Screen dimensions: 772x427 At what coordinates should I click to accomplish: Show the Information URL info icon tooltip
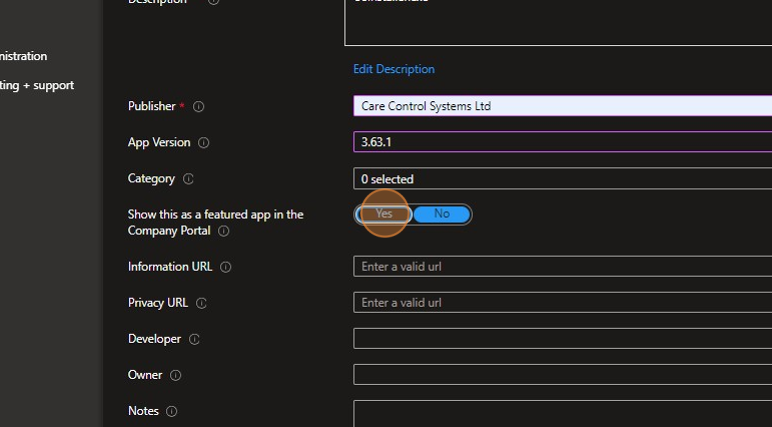(226, 267)
